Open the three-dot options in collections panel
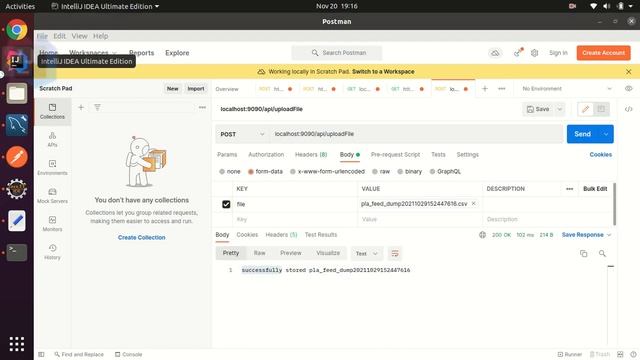 [202, 107]
